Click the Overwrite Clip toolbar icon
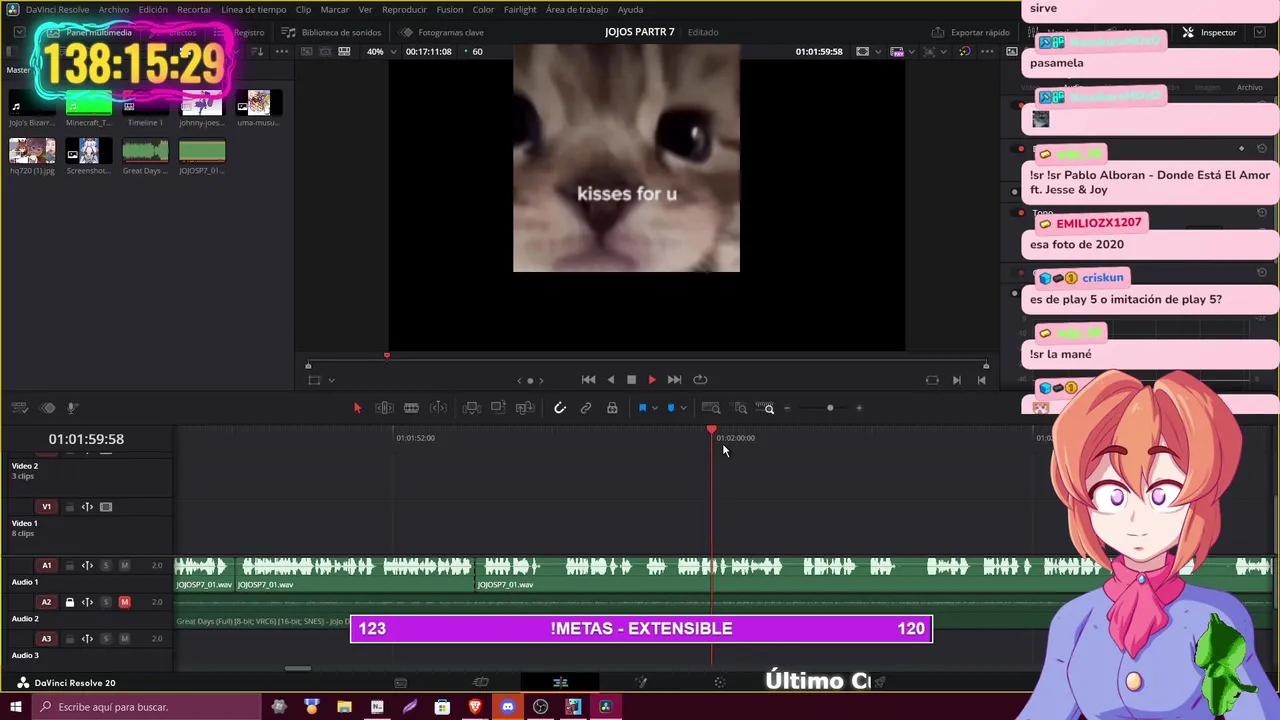This screenshot has width=1280, height=720. [x=498, y=408]
